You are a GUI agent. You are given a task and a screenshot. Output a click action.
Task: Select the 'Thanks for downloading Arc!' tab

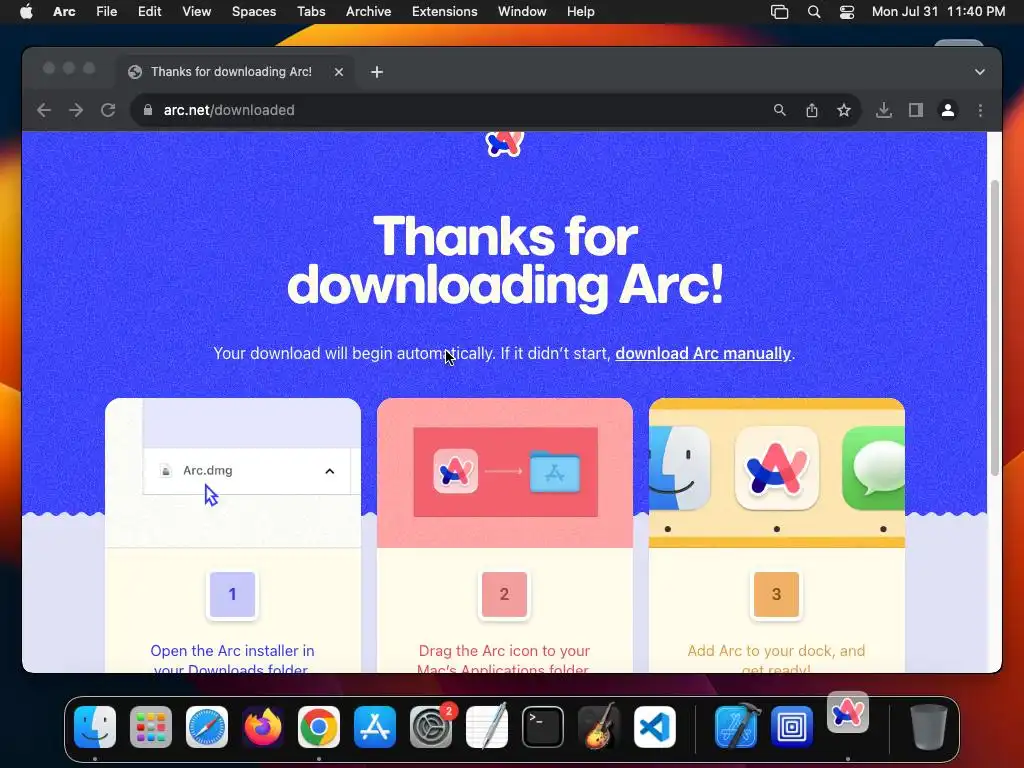[x=235, y=72]
